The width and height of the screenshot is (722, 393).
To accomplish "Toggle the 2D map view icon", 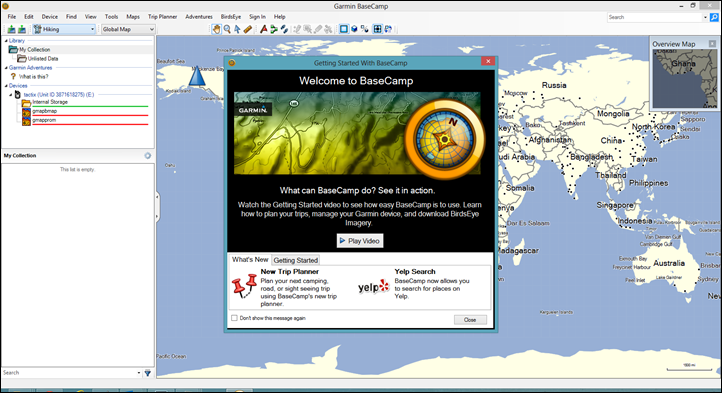I will point(344,29).
